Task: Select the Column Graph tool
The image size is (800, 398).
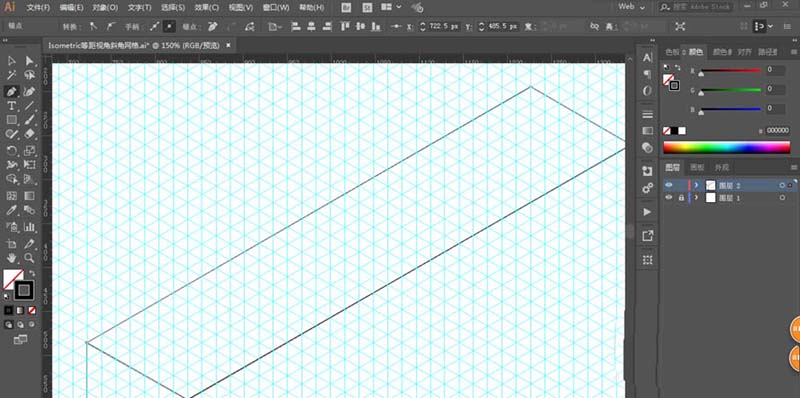Action: click(x=30, y=227)
